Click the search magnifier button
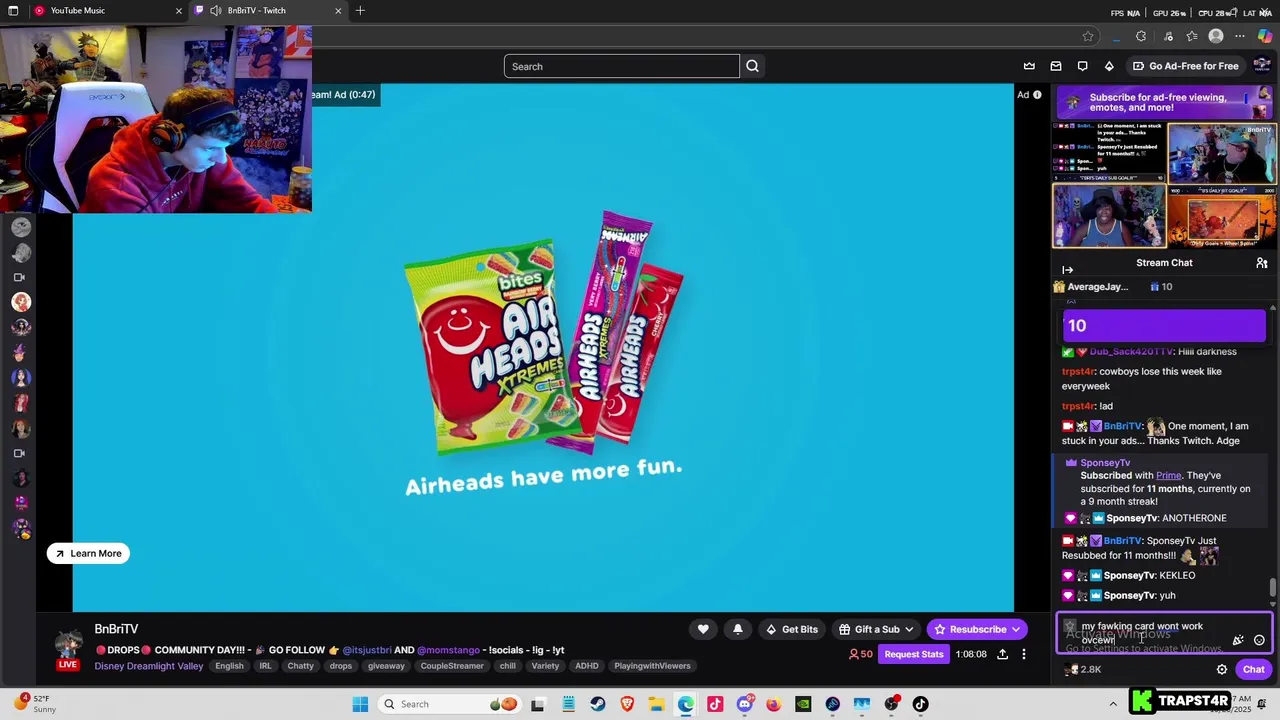Image resolution: width=1280 pixels, height=720 pixels. click(752, 66)
